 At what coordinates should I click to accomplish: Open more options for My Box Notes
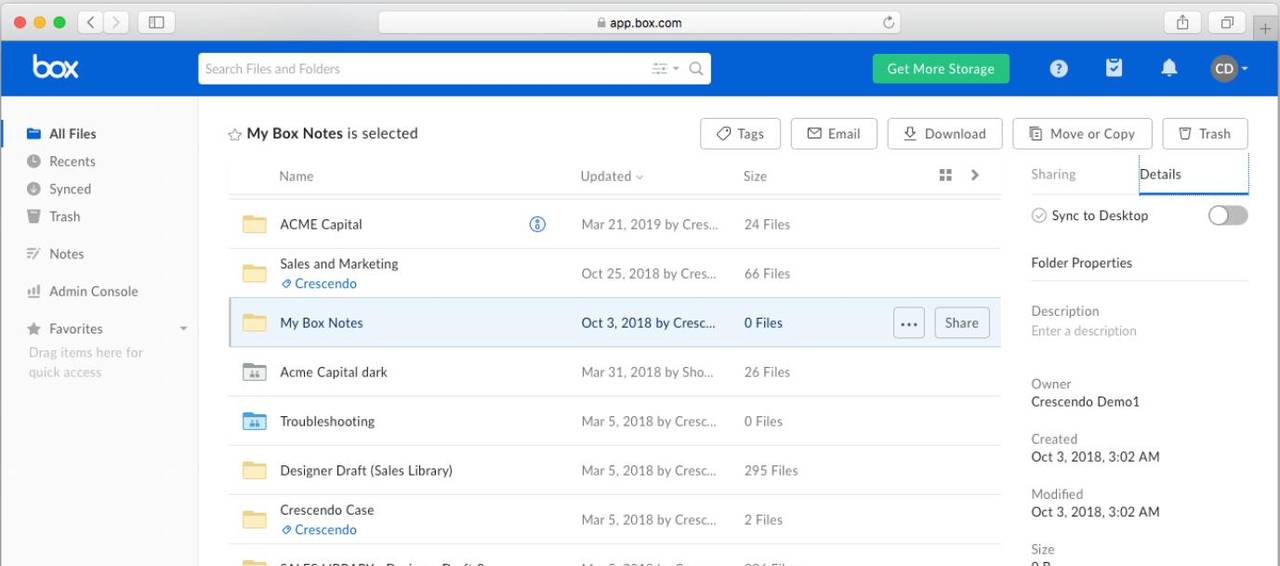pyautogui.click(x=908, y=323)
